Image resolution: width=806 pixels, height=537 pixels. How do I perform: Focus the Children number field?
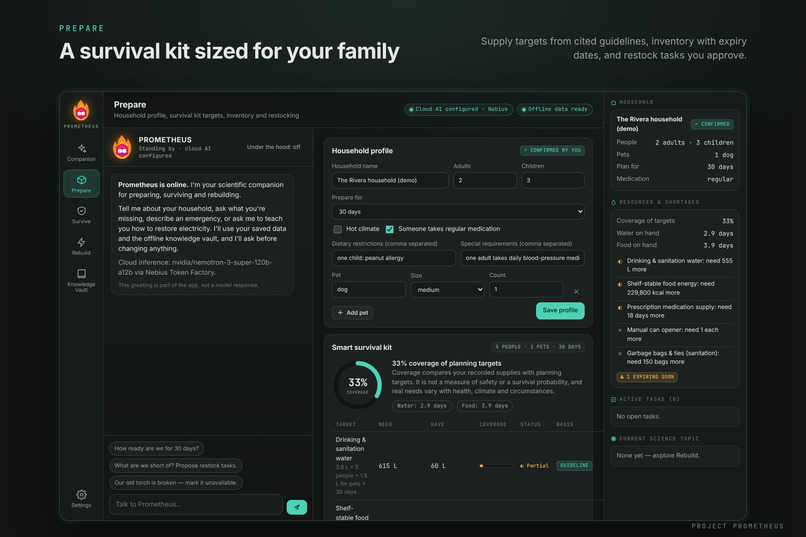(x=553, y=180)
